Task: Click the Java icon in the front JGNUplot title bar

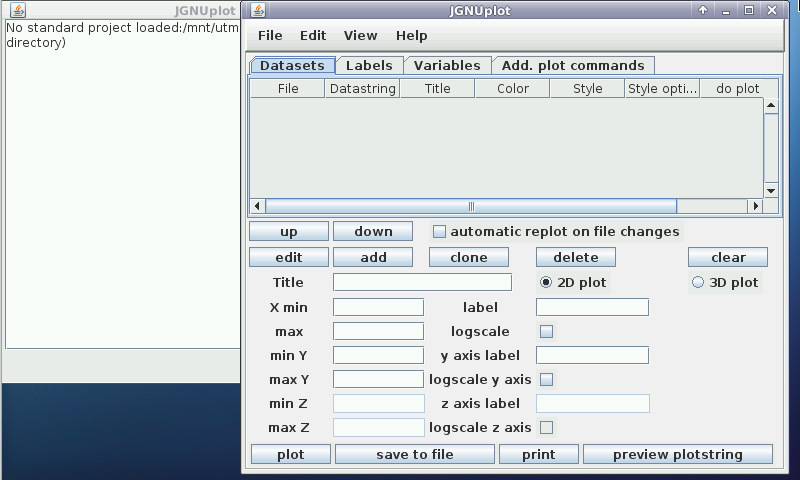Action: click(x=258, y=10)
